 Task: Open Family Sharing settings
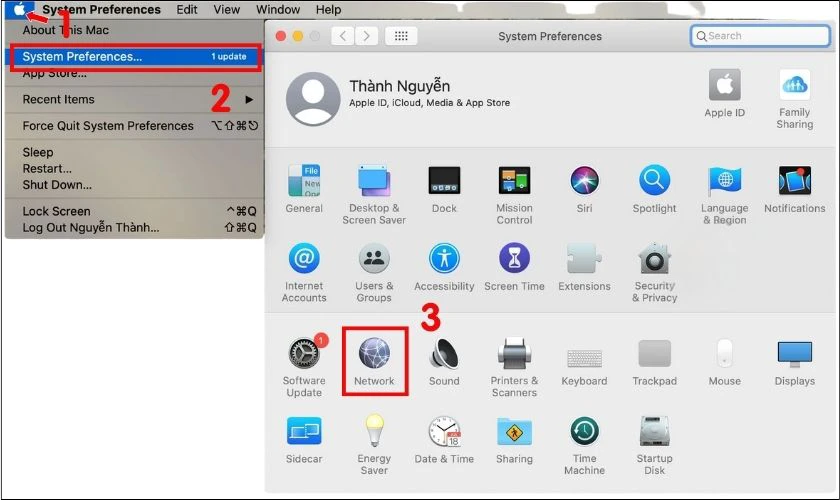(794, 99)
